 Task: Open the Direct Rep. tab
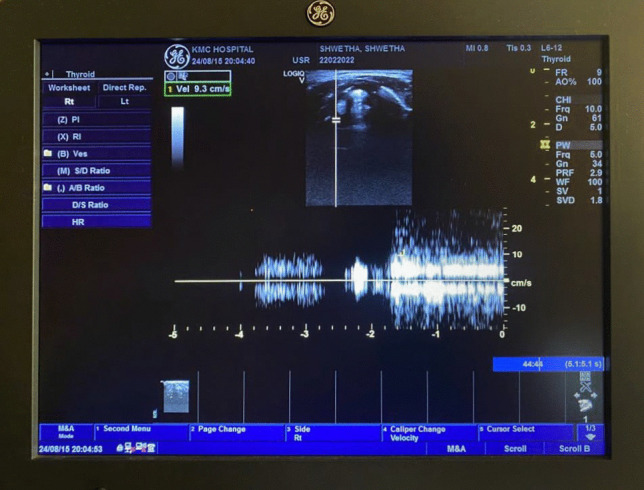124,88
